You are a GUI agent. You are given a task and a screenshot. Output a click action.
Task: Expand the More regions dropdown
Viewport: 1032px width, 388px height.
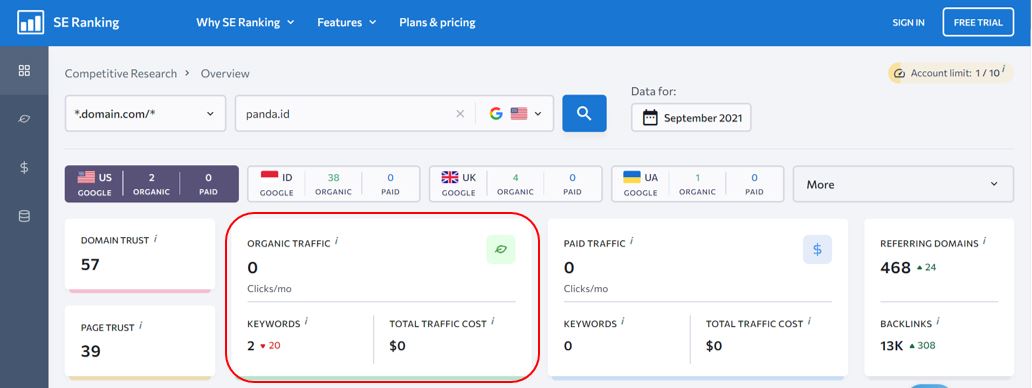pyautogui.click(x=903, y=184)
